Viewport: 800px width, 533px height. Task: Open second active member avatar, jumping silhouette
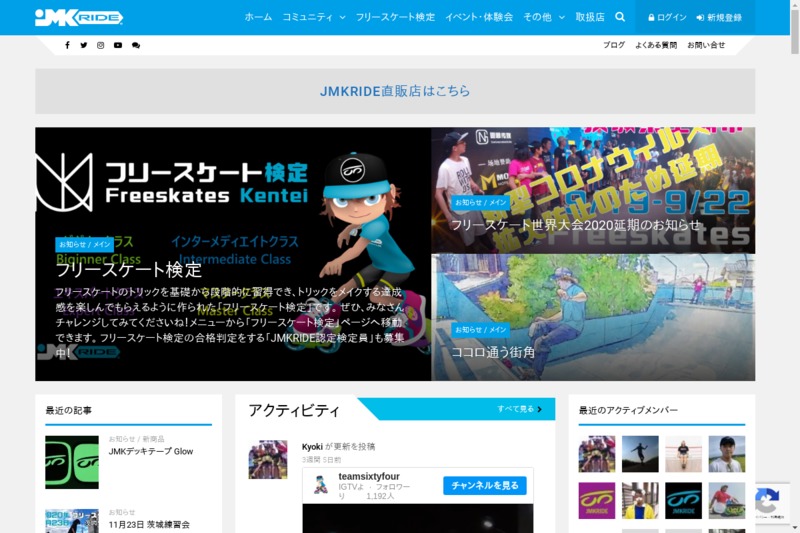point(640,454)
